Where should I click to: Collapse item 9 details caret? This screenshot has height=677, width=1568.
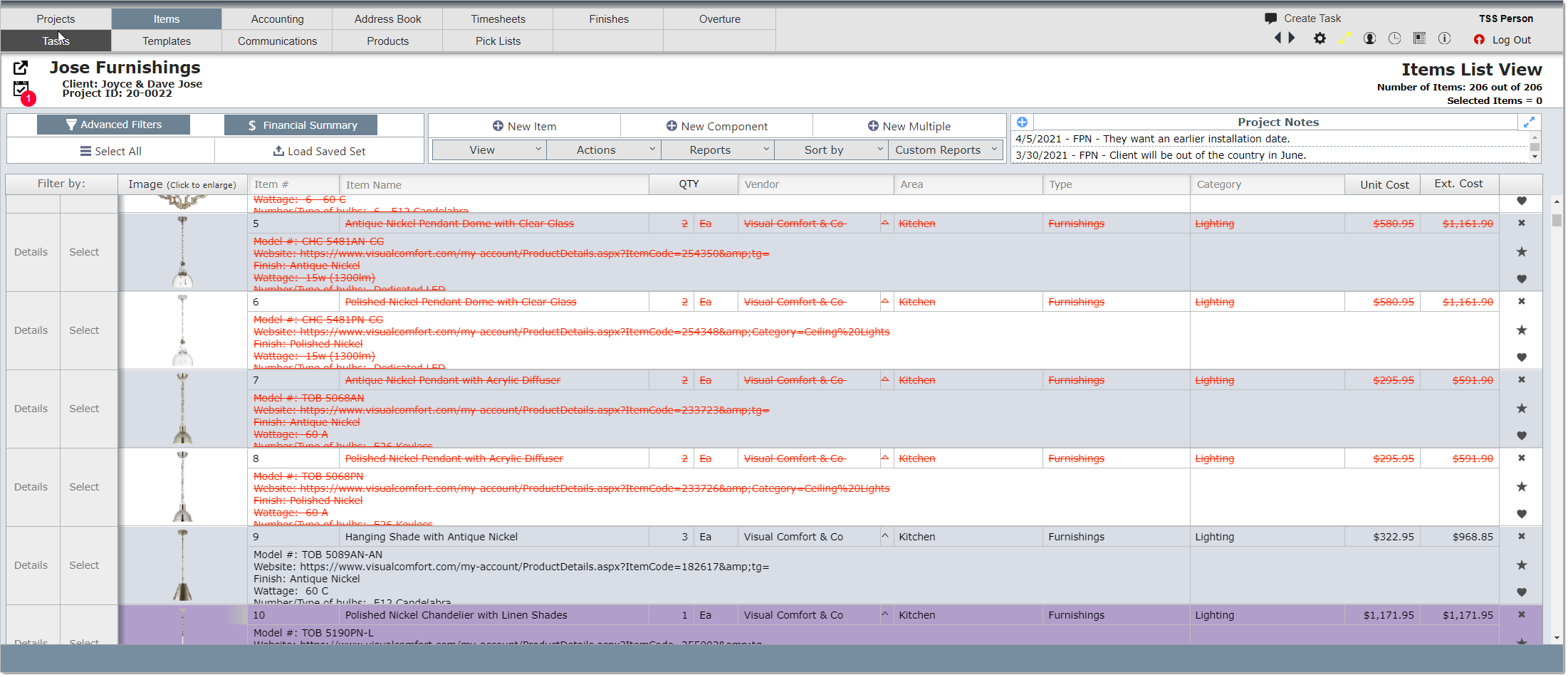(x=885, y=537)
